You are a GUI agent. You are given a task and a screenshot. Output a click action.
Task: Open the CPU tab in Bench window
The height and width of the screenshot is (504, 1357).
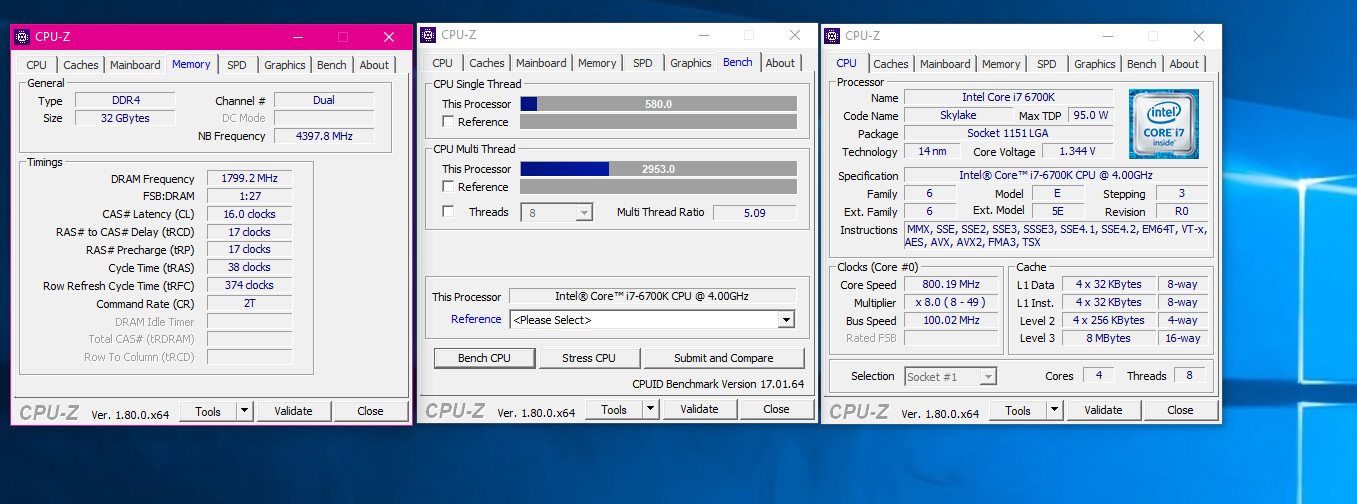(x=443, y=63)
